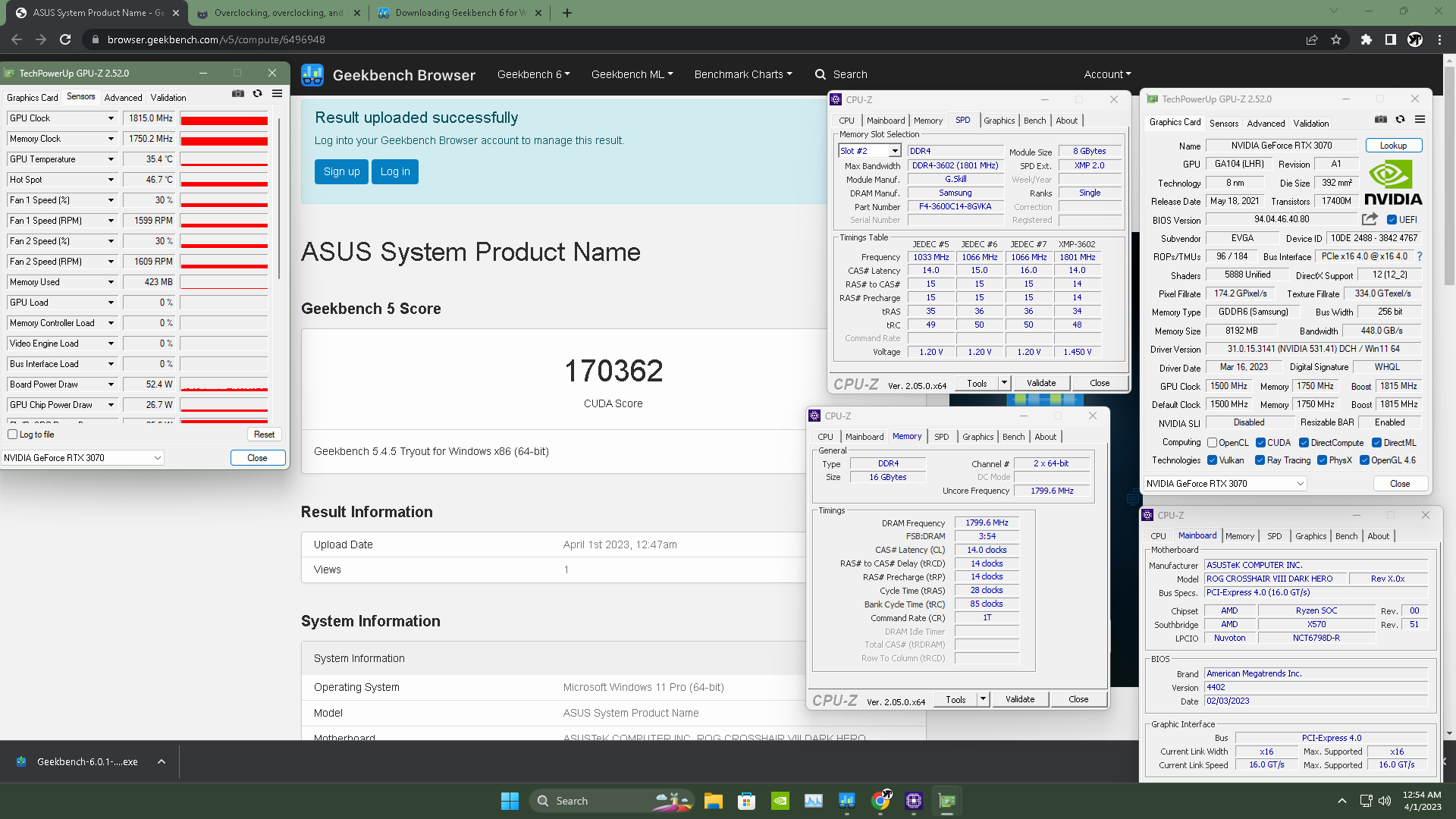This screenshot has width=1456, height=819.
Task: Click BIOS export share icon in GPU-Z
Action: click(1370, 219)
